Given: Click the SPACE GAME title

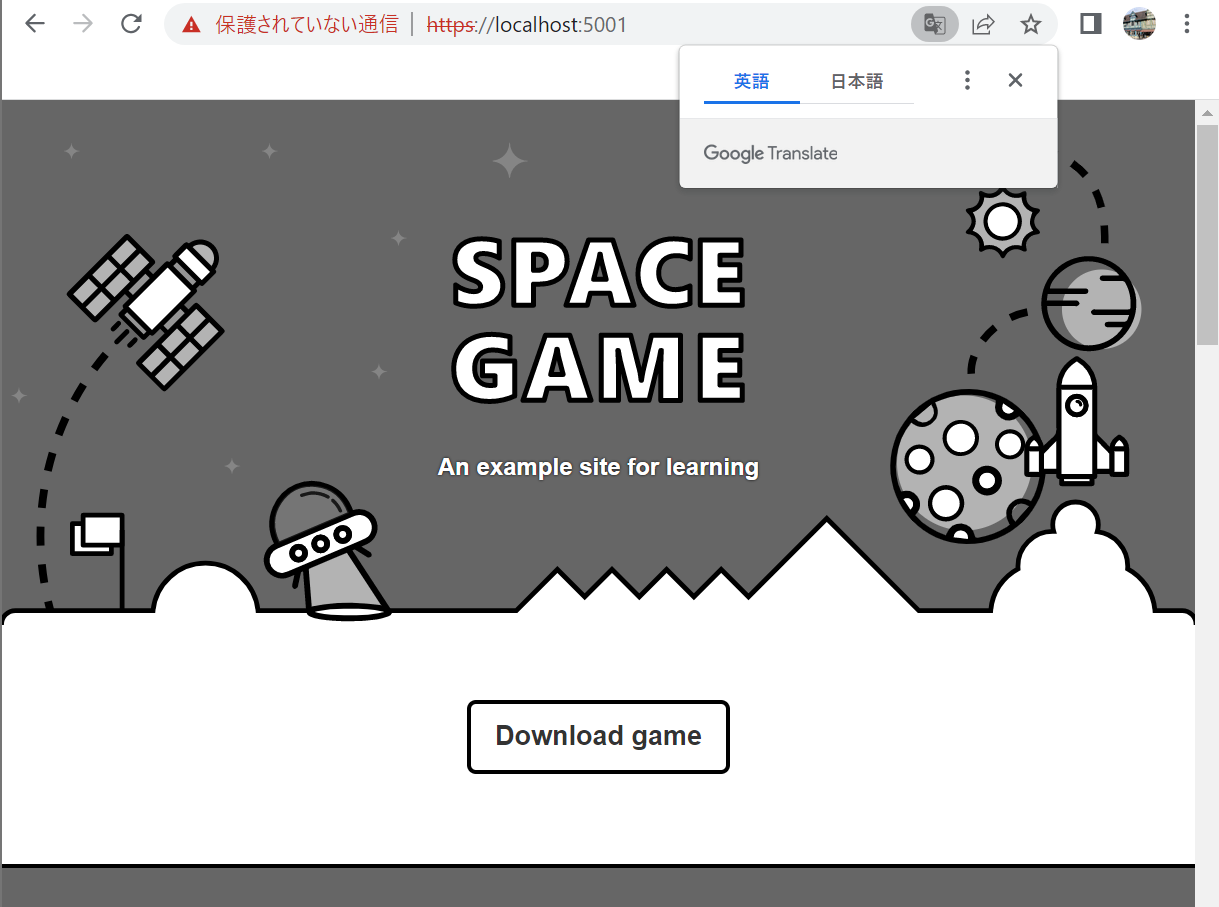Looking at the screenshot, I should click(x=599, y=320).
